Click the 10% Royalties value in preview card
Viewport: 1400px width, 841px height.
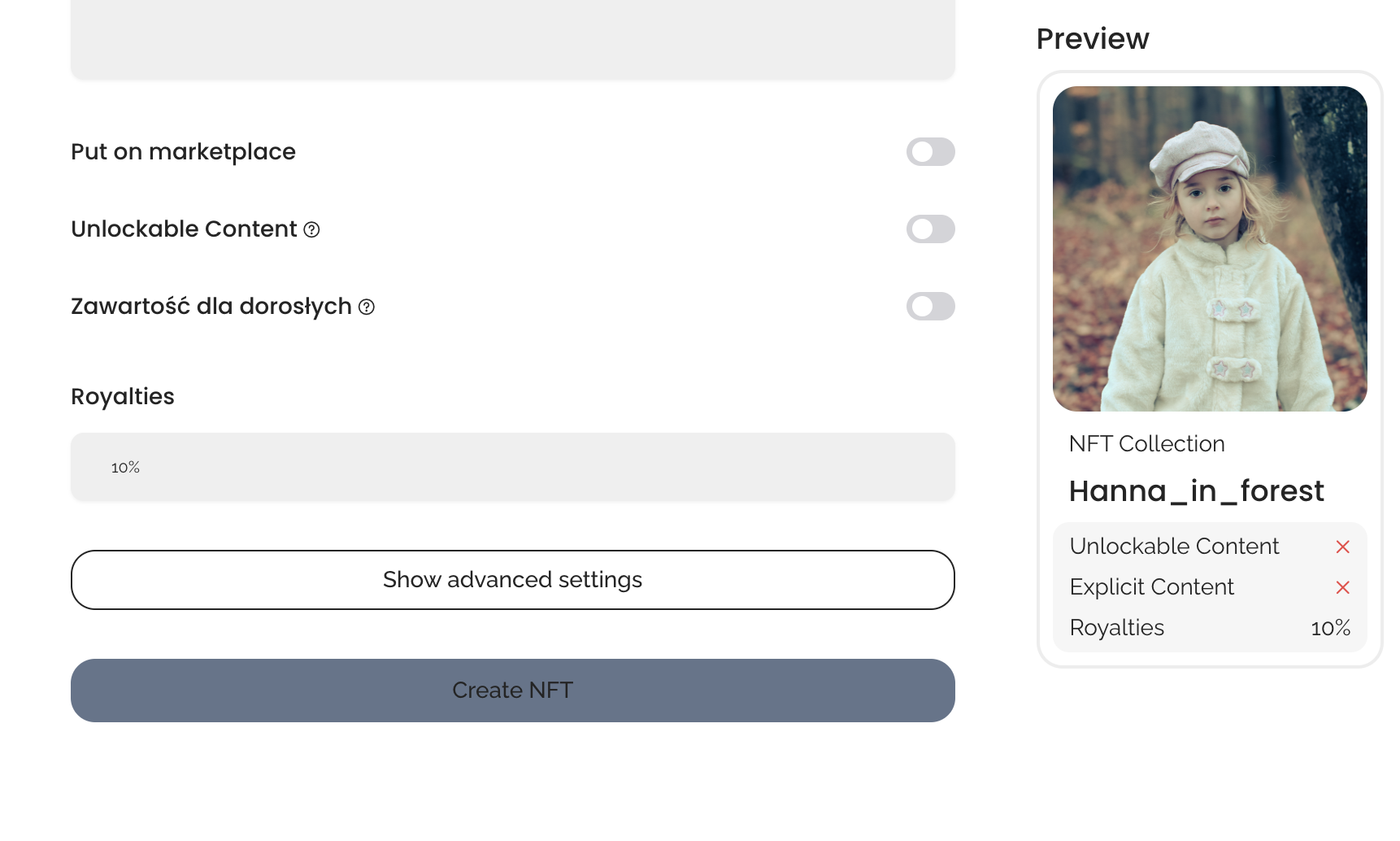(x=1330, y=629)
